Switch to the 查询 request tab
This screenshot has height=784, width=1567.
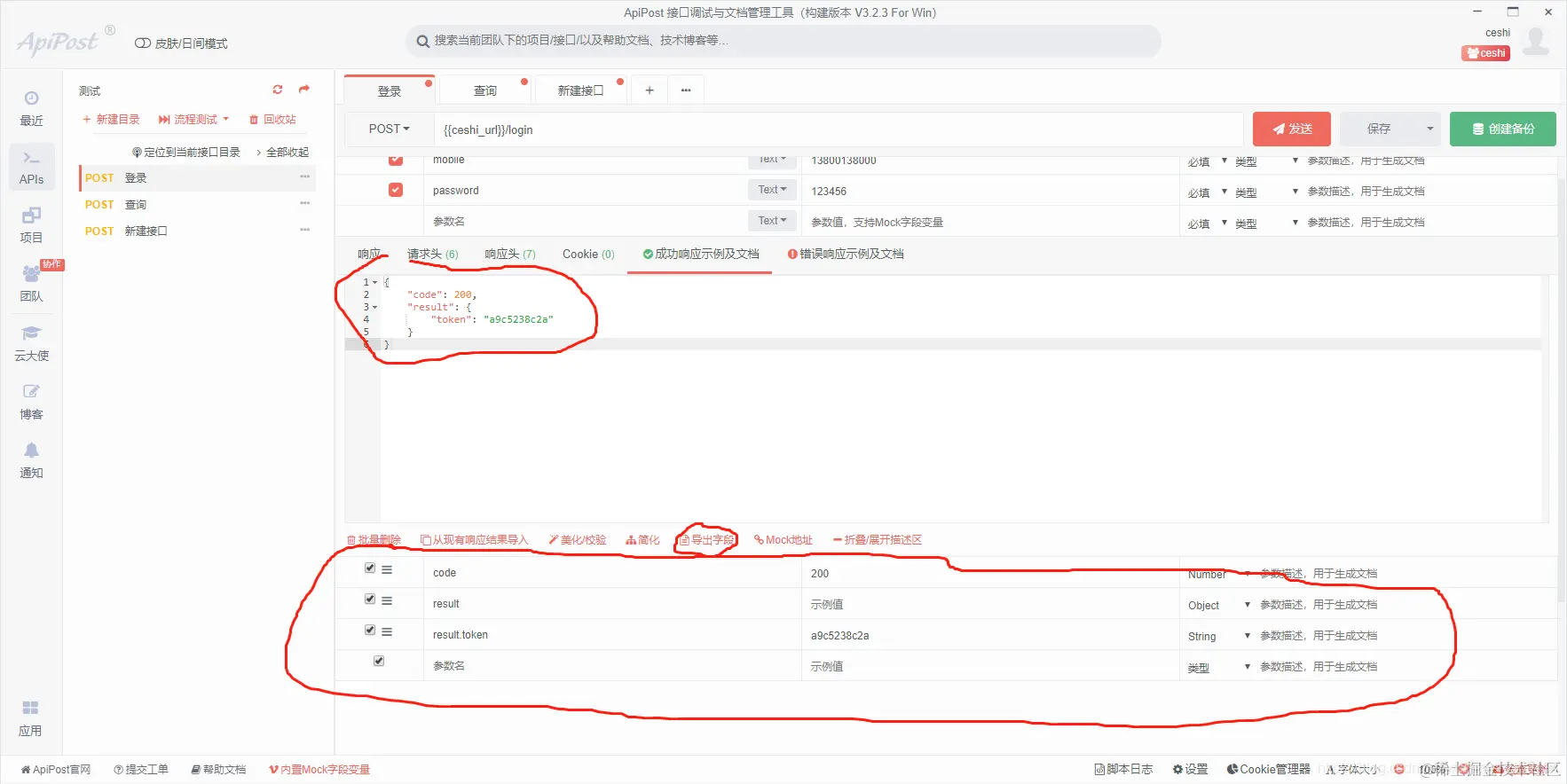point(485,90)
